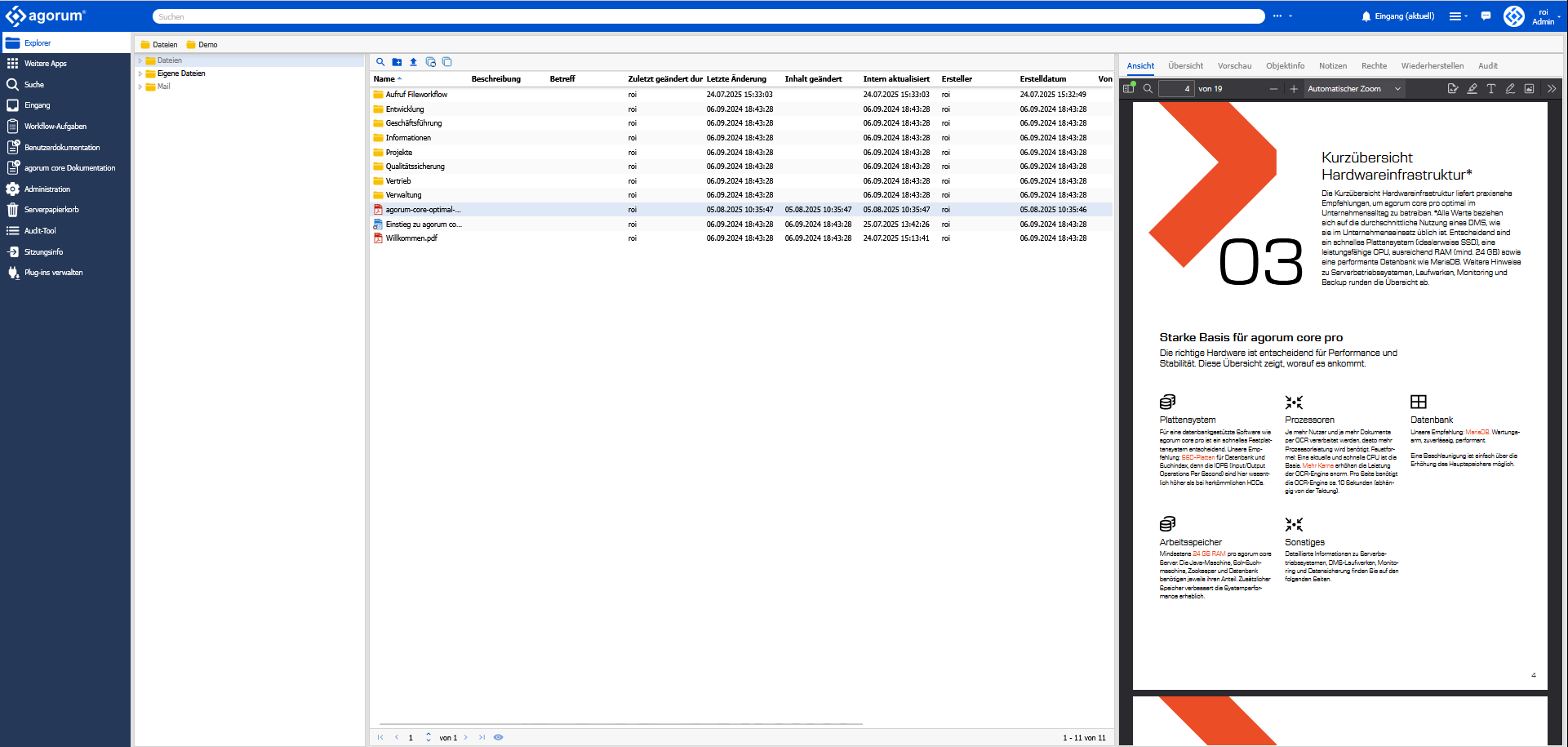This screenshot has height=747, width=1568.
Task: Select the image insert tool in PDF toolbar
Action: [x=1530, y=89]
